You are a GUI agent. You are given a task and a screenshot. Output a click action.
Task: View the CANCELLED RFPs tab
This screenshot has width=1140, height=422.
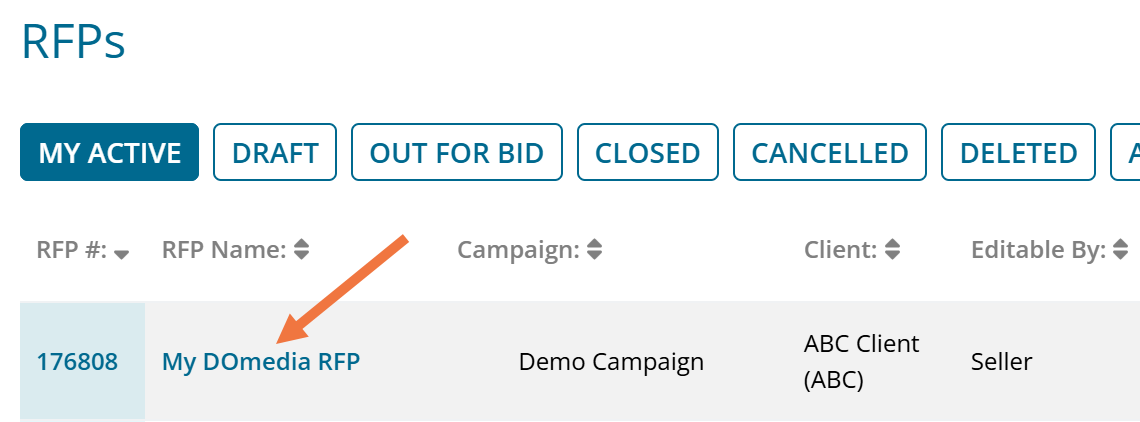click(830, 153)
